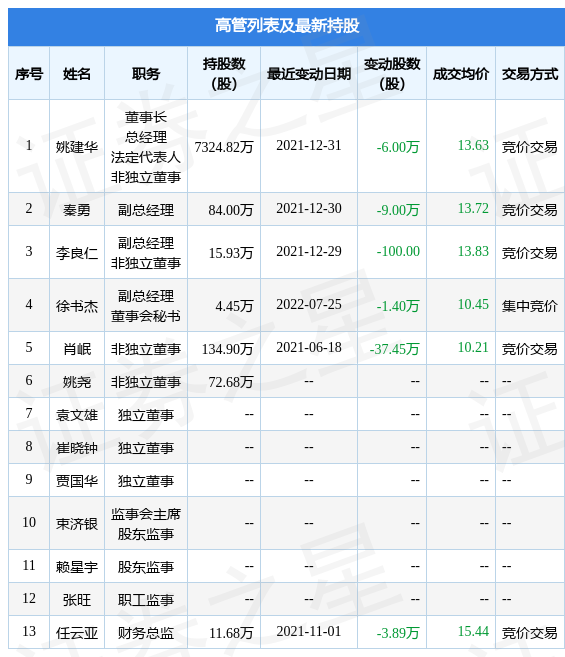The width and height of the screenshot is (565, 657).
Task: Click the 高管列表及最新持股 title banner
Action: click(286, 26)
